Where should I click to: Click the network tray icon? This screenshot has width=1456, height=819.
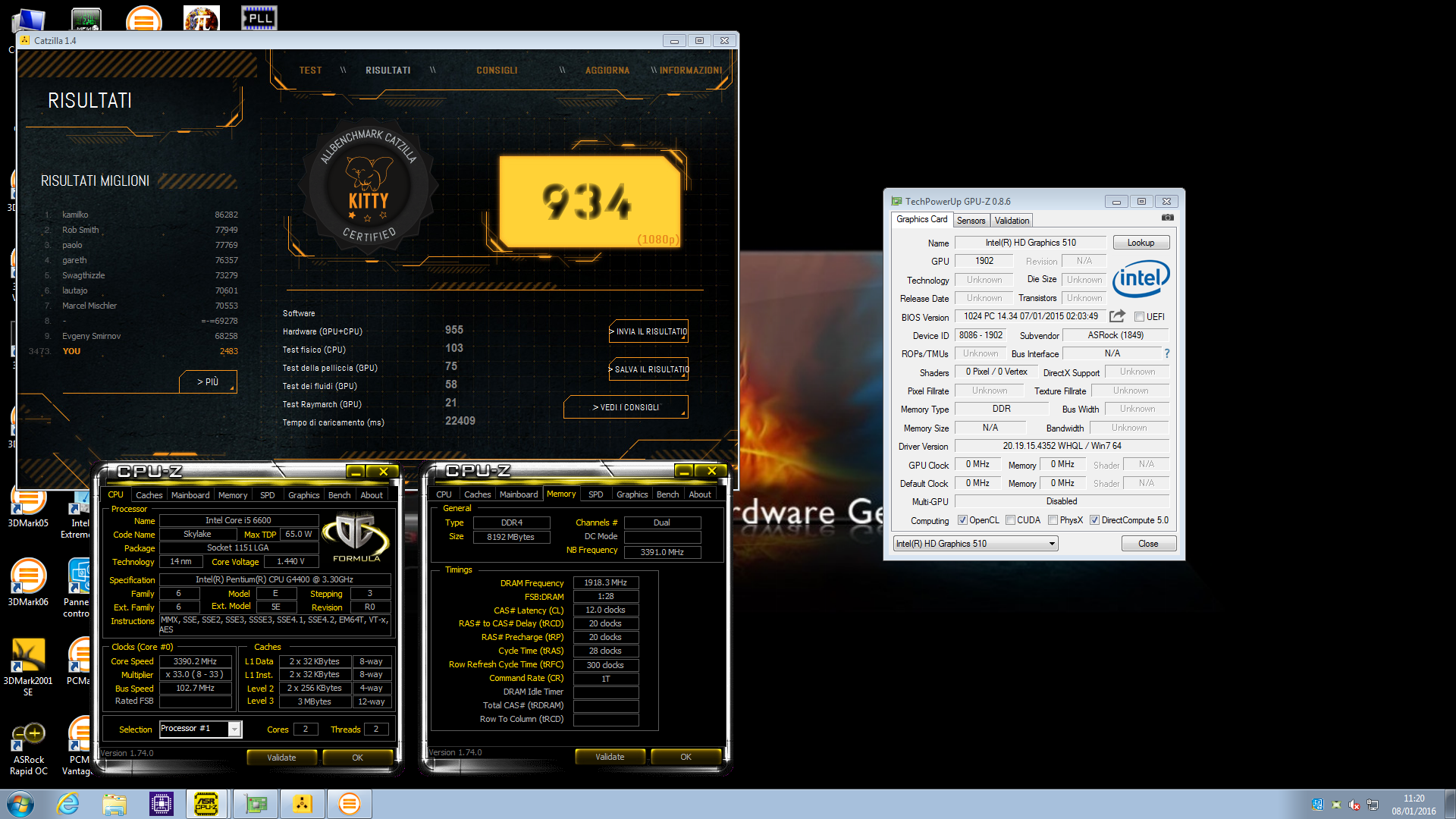[x=1373, y=805]
